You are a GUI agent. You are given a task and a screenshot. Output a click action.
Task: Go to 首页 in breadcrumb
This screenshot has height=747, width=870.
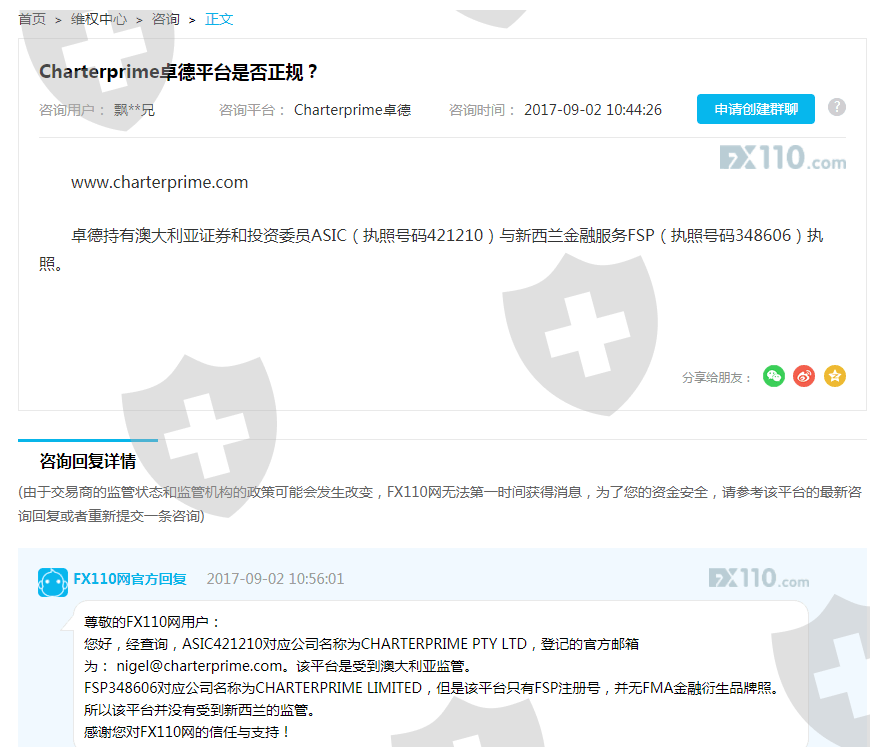pos(32,19)
